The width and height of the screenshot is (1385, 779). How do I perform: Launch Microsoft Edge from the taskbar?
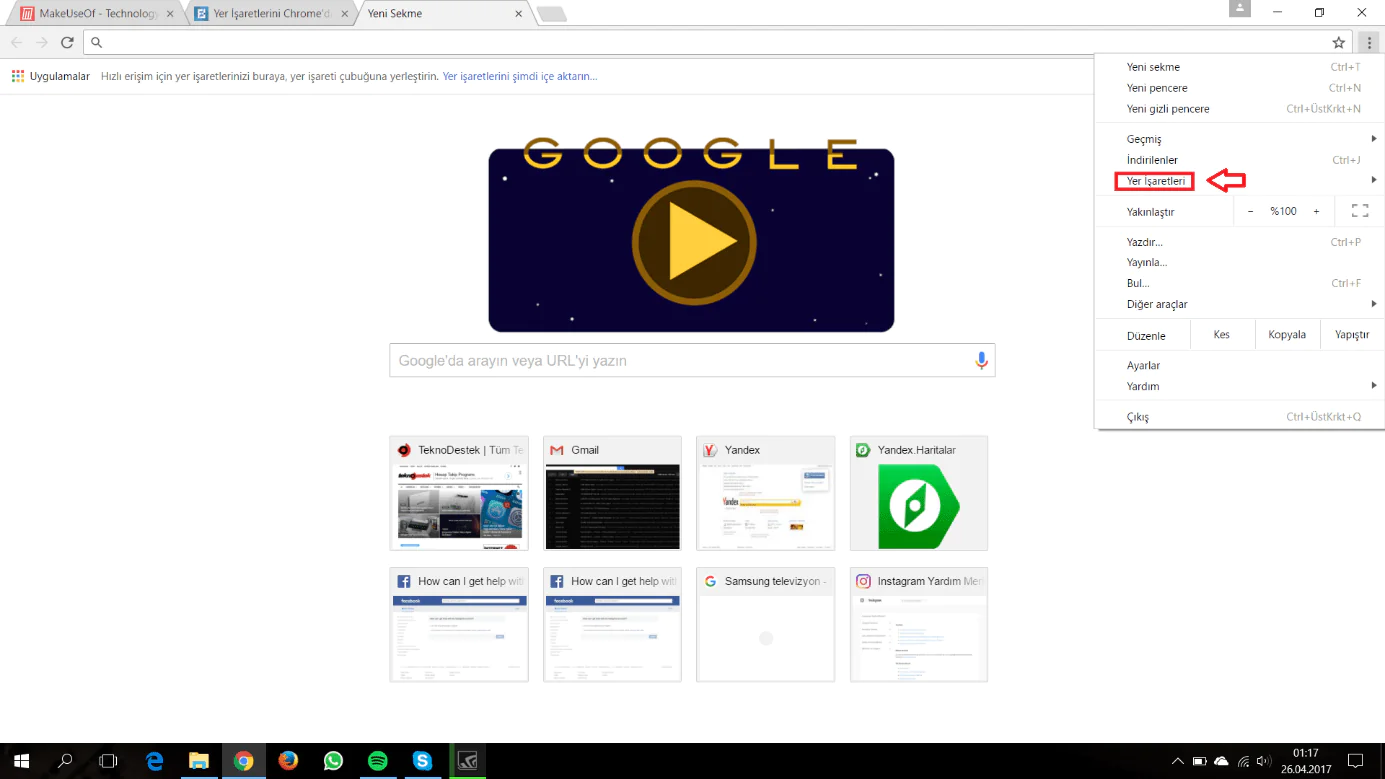click(155, 761)
